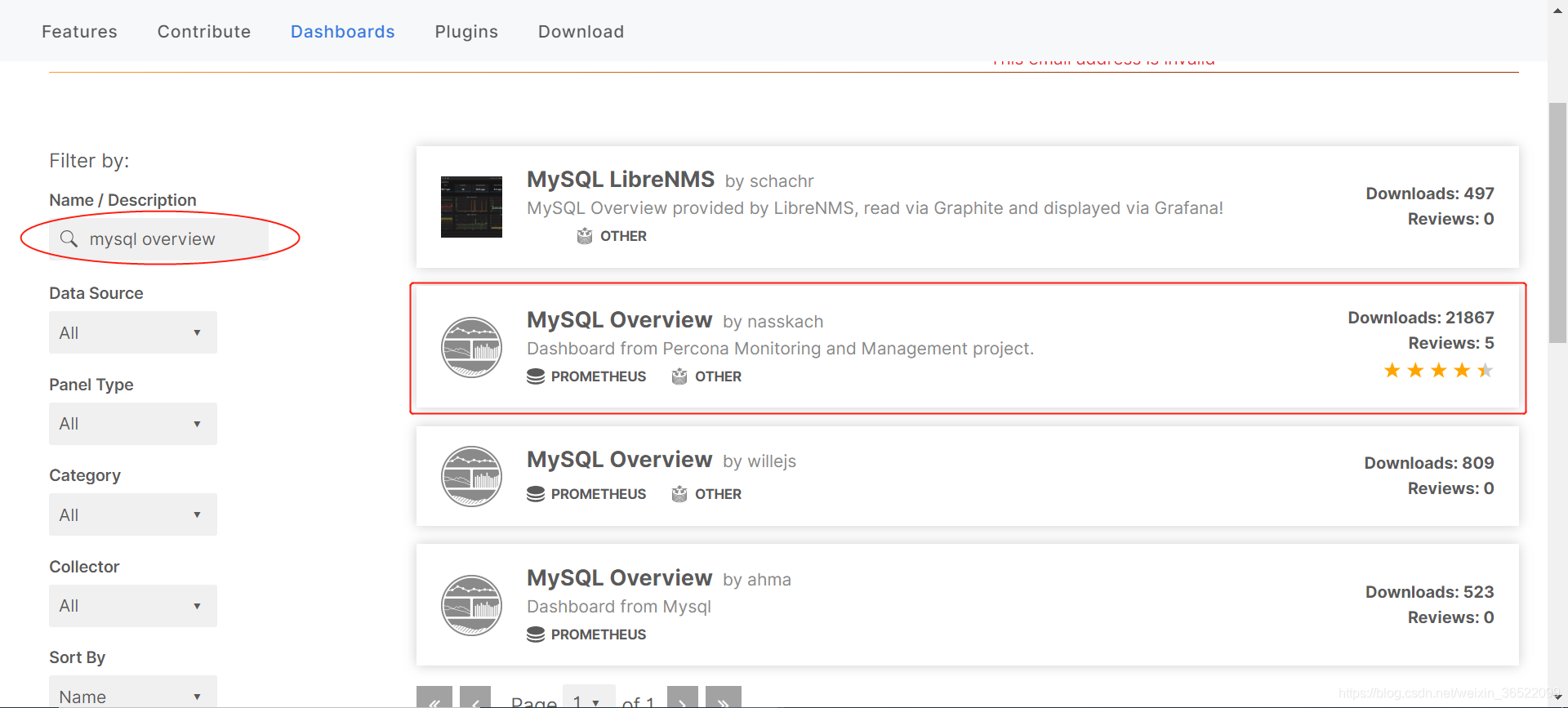Screen dimensions: 1568x708
Task: Click 'Downloads: 523' text
Action: 1430,592
